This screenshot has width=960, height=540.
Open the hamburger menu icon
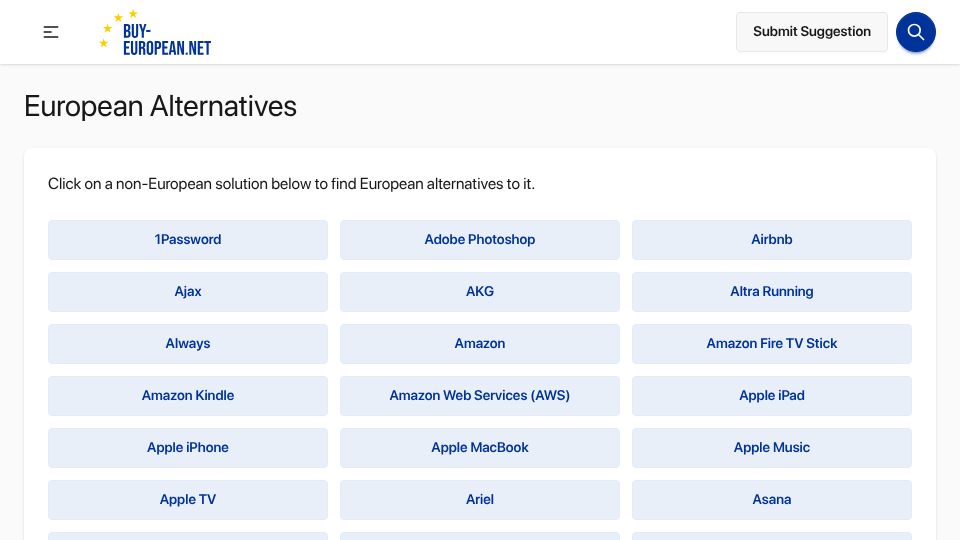click(51, 32)
